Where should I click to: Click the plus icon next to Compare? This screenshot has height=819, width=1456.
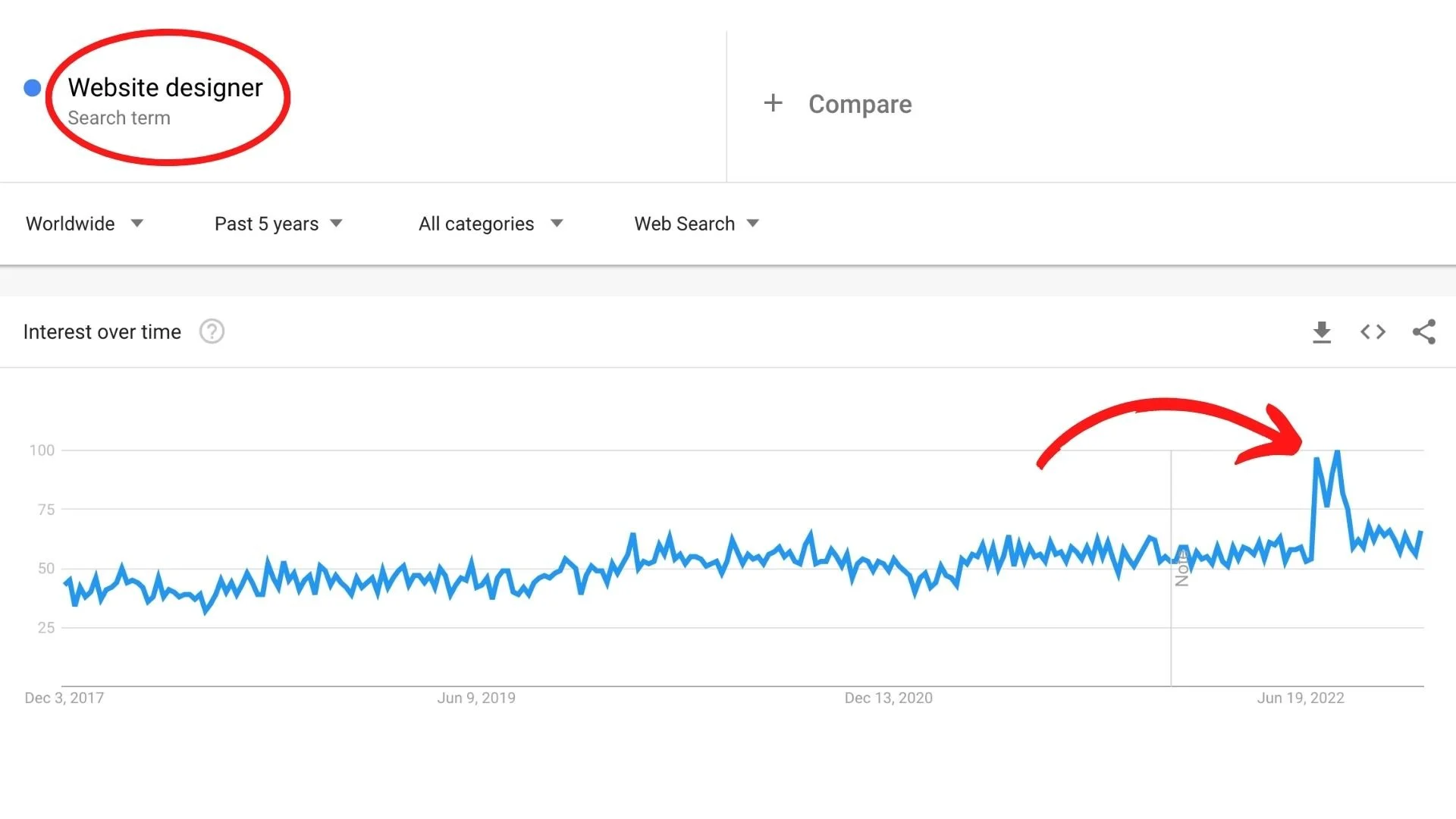tap(773, 103)
